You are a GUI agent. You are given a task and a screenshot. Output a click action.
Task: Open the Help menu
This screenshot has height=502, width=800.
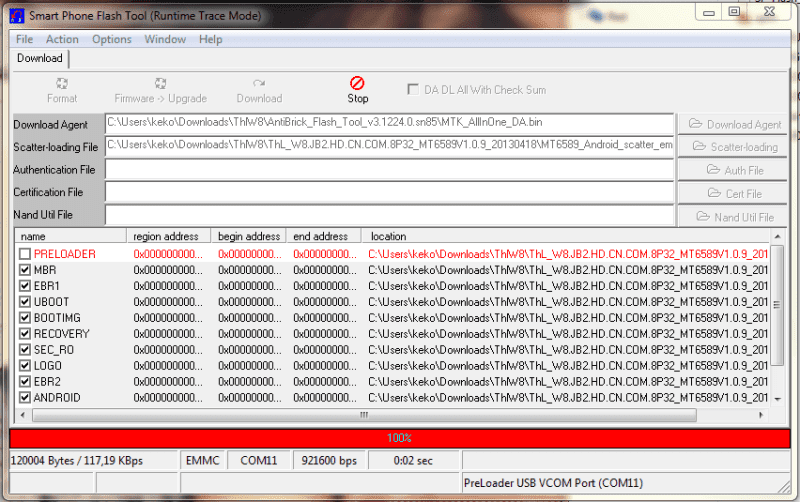click(x=211, y=39)
